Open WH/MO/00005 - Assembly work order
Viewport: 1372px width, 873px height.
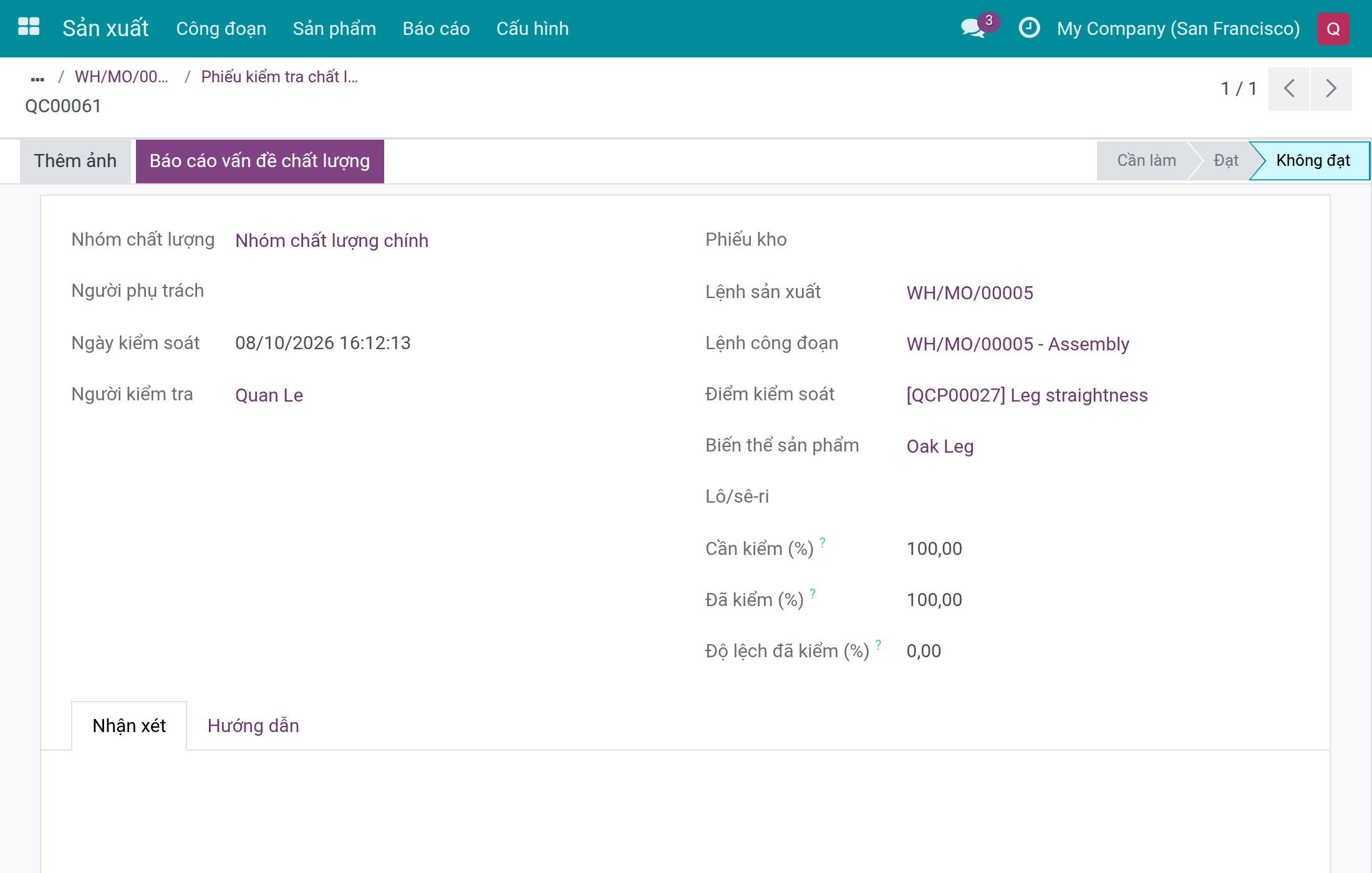click(x=1018, y=344)
